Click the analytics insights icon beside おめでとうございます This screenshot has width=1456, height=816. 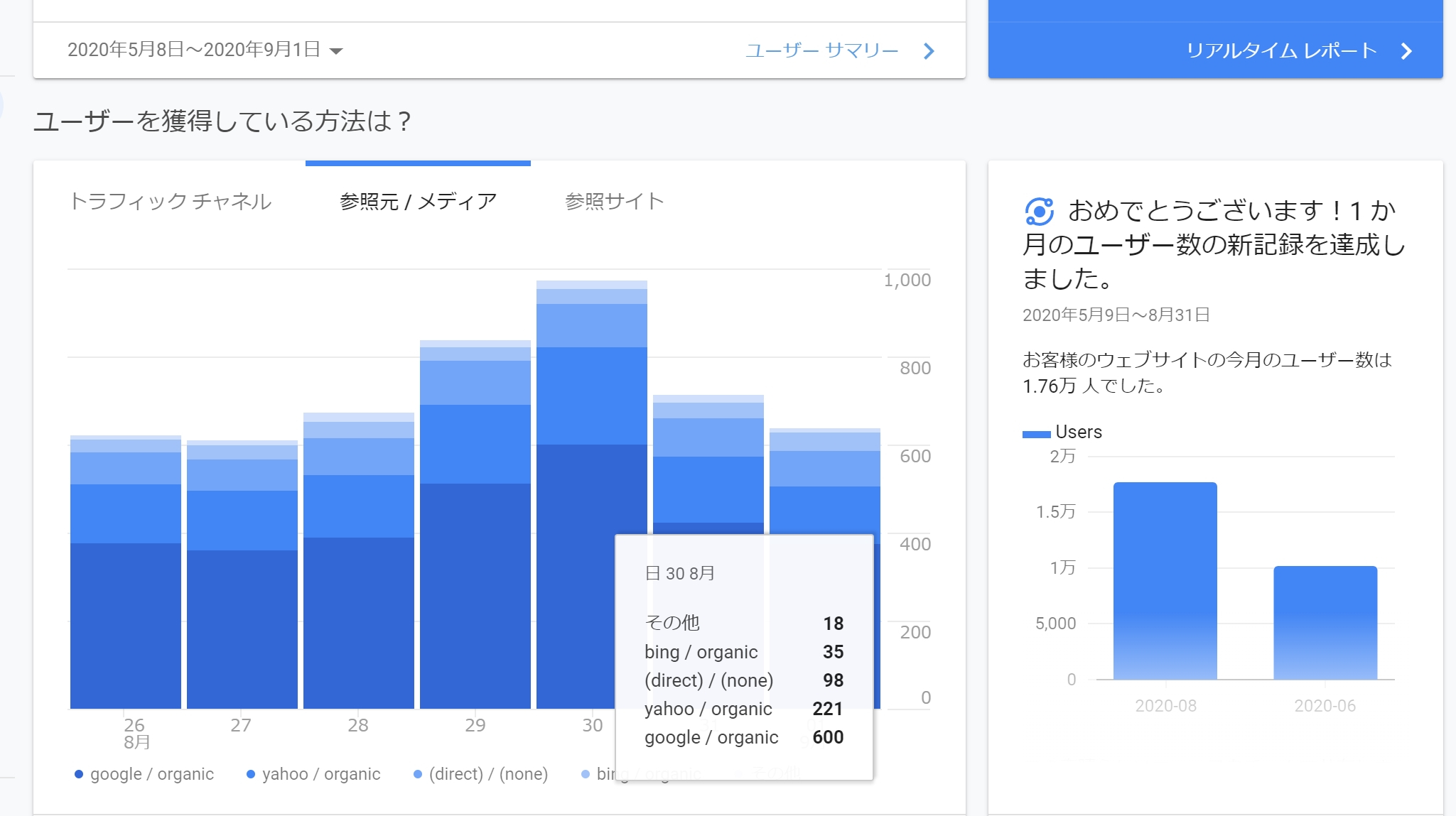[x=1039, y=211]
